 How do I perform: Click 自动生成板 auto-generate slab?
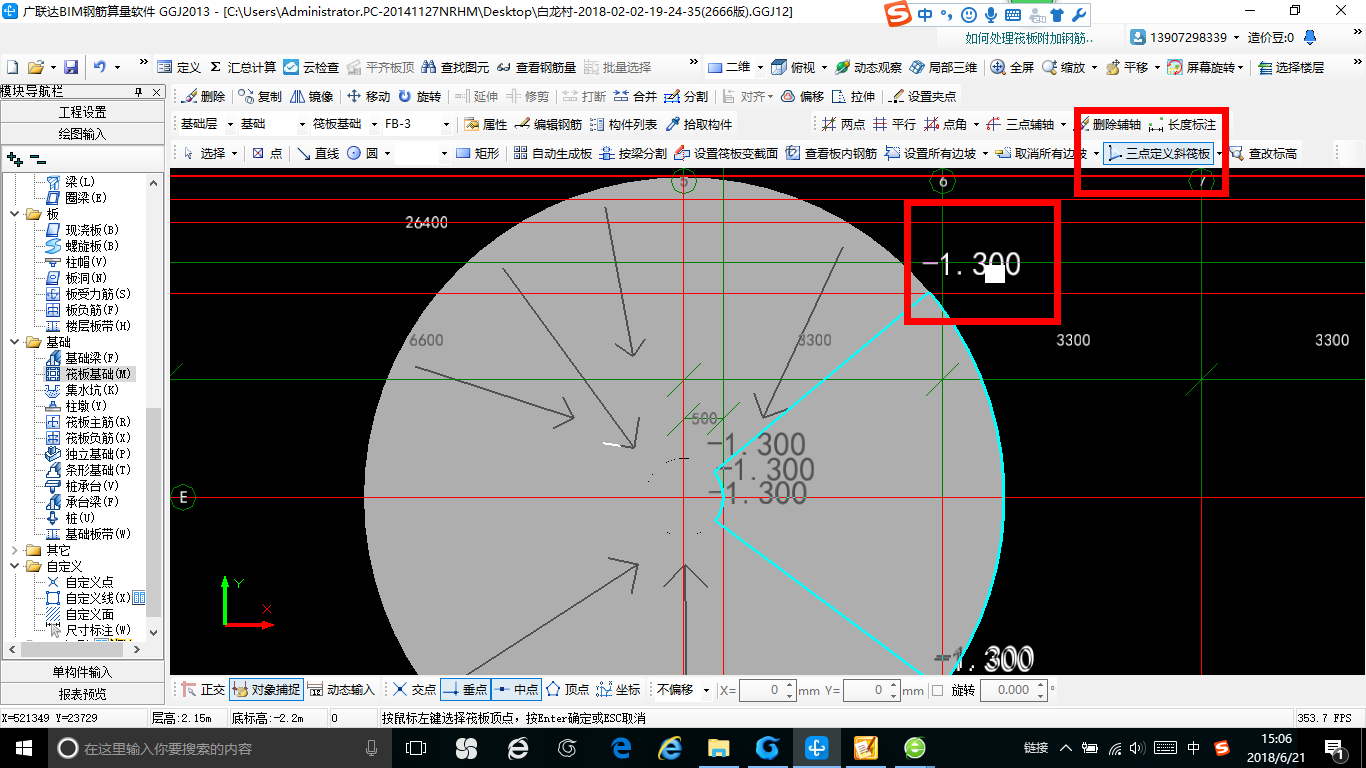tap(552, 153)
